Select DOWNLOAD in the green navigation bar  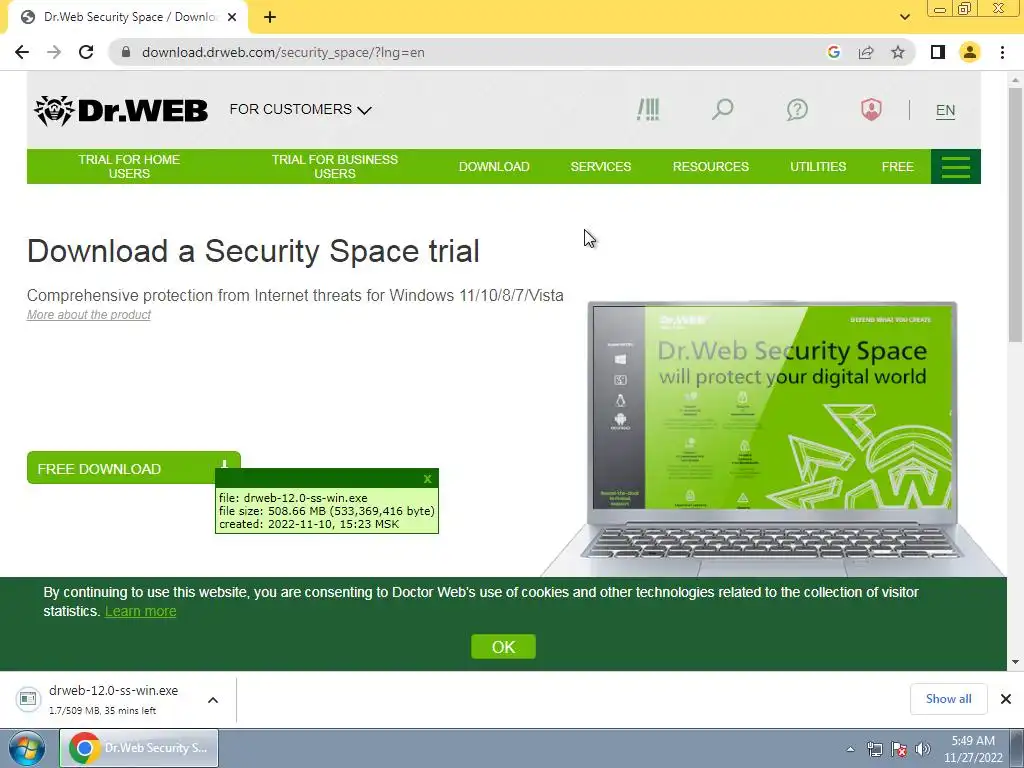click(494, 167)
